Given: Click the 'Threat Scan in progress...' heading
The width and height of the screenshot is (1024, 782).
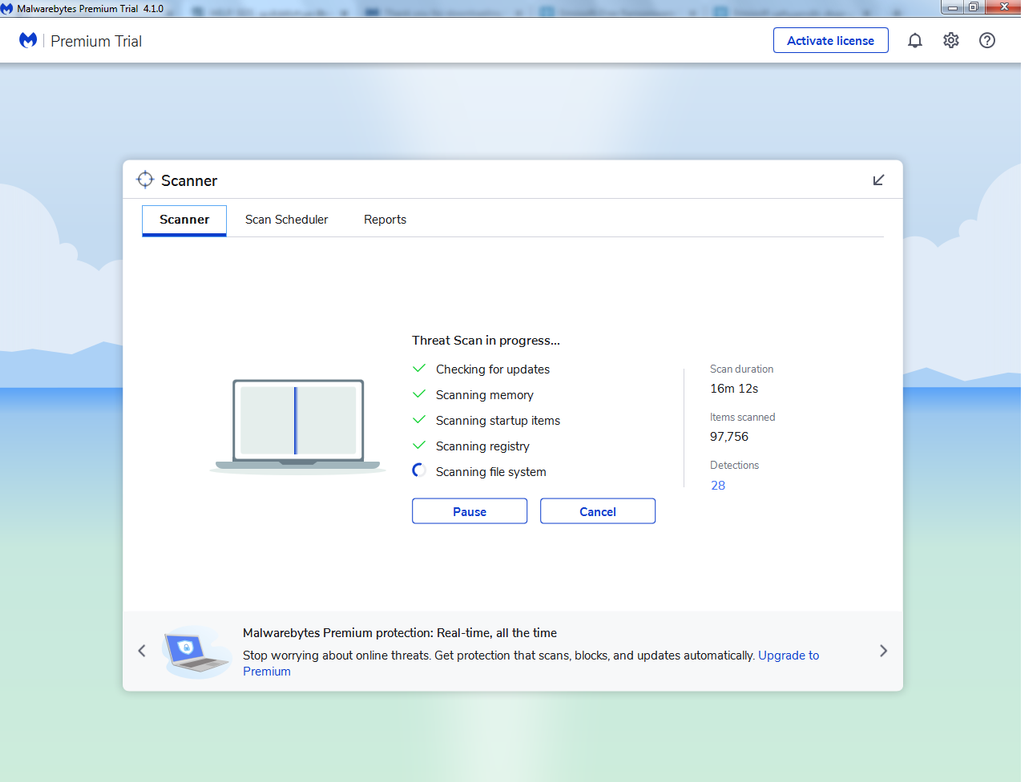Looking at the screenshot, I should tap(486, 340).
